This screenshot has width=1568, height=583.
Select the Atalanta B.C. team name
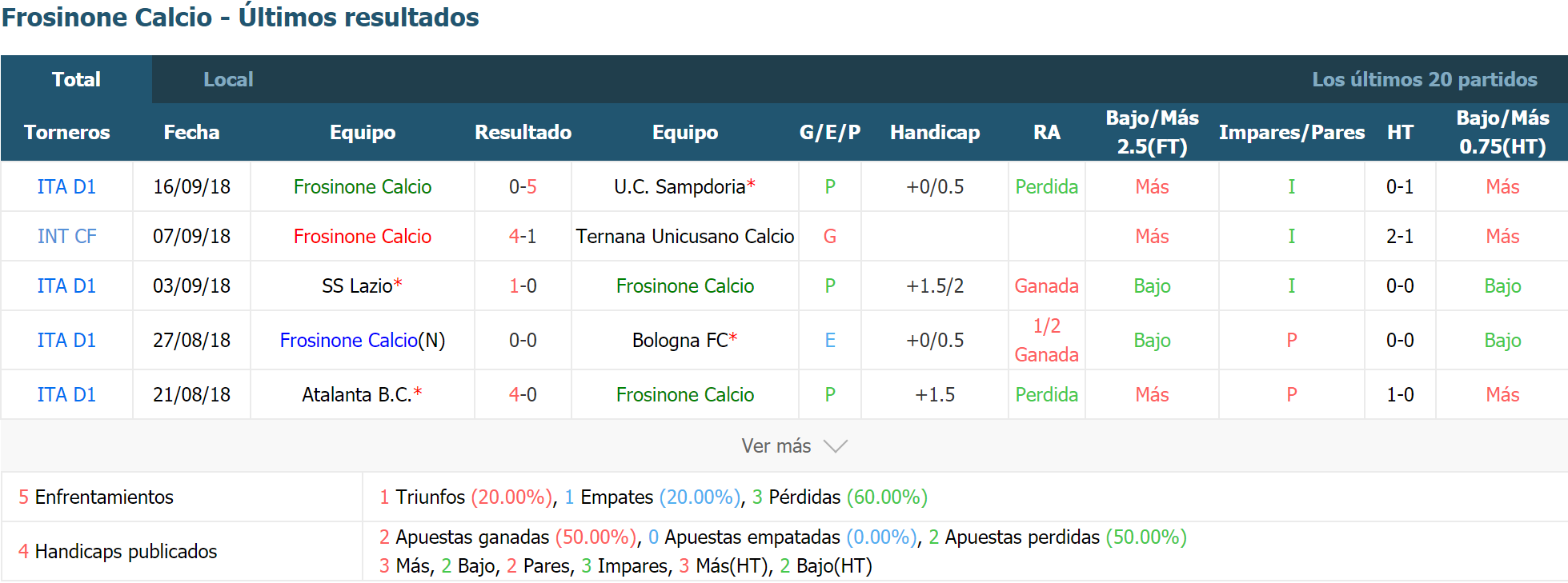pyautogui.click(x=357, y=394)
